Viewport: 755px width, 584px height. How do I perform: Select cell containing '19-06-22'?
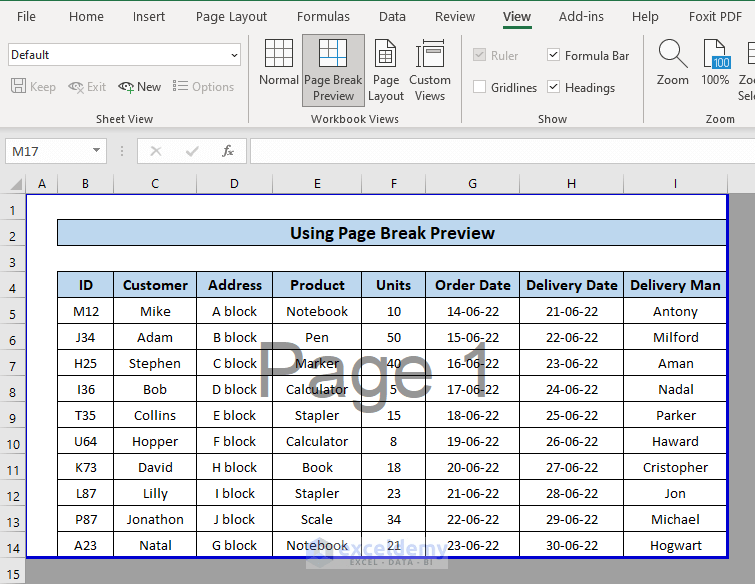click(x=472, y=441)
